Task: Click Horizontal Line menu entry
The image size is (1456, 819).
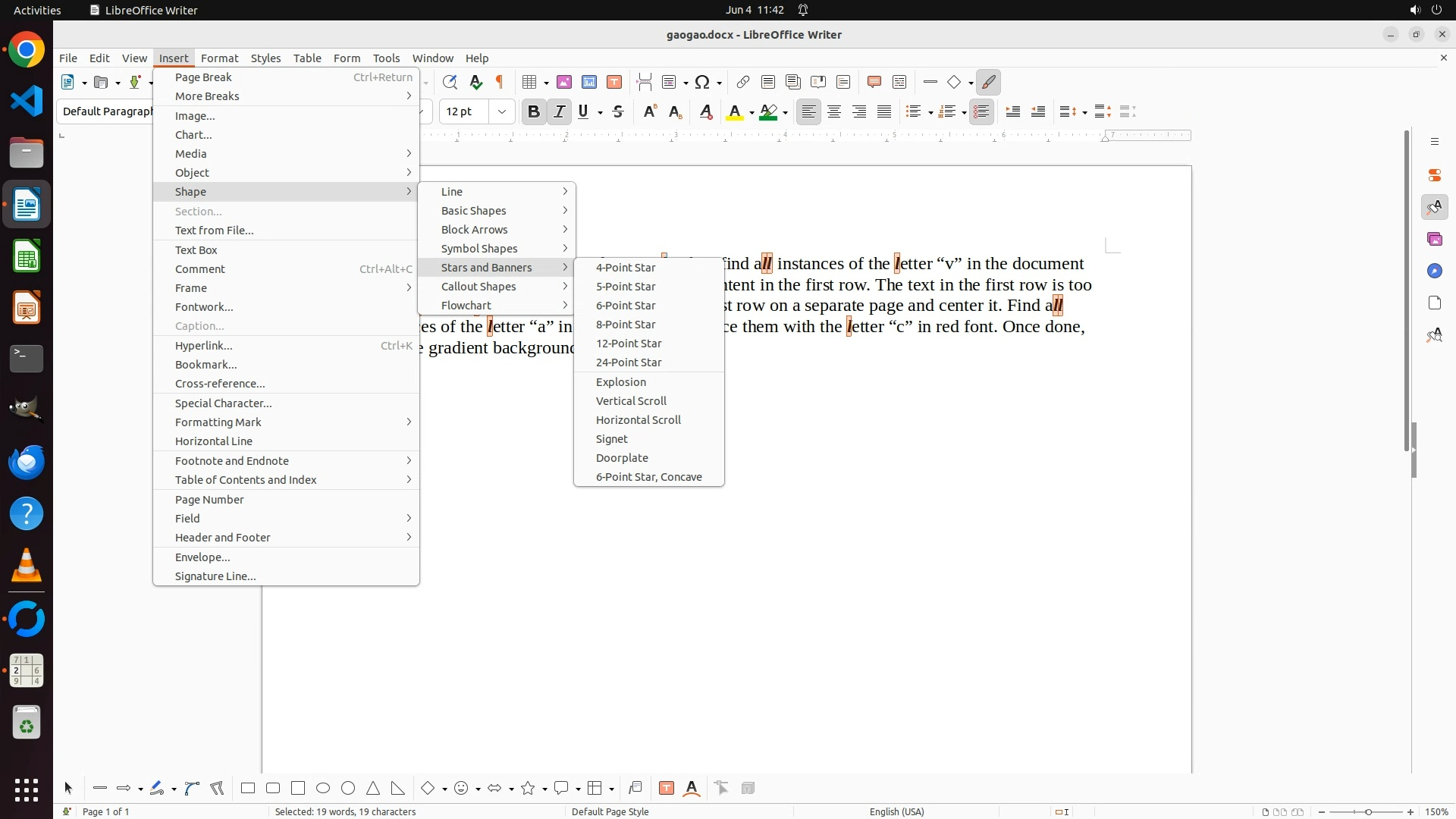Action: (x=214, y=441)
